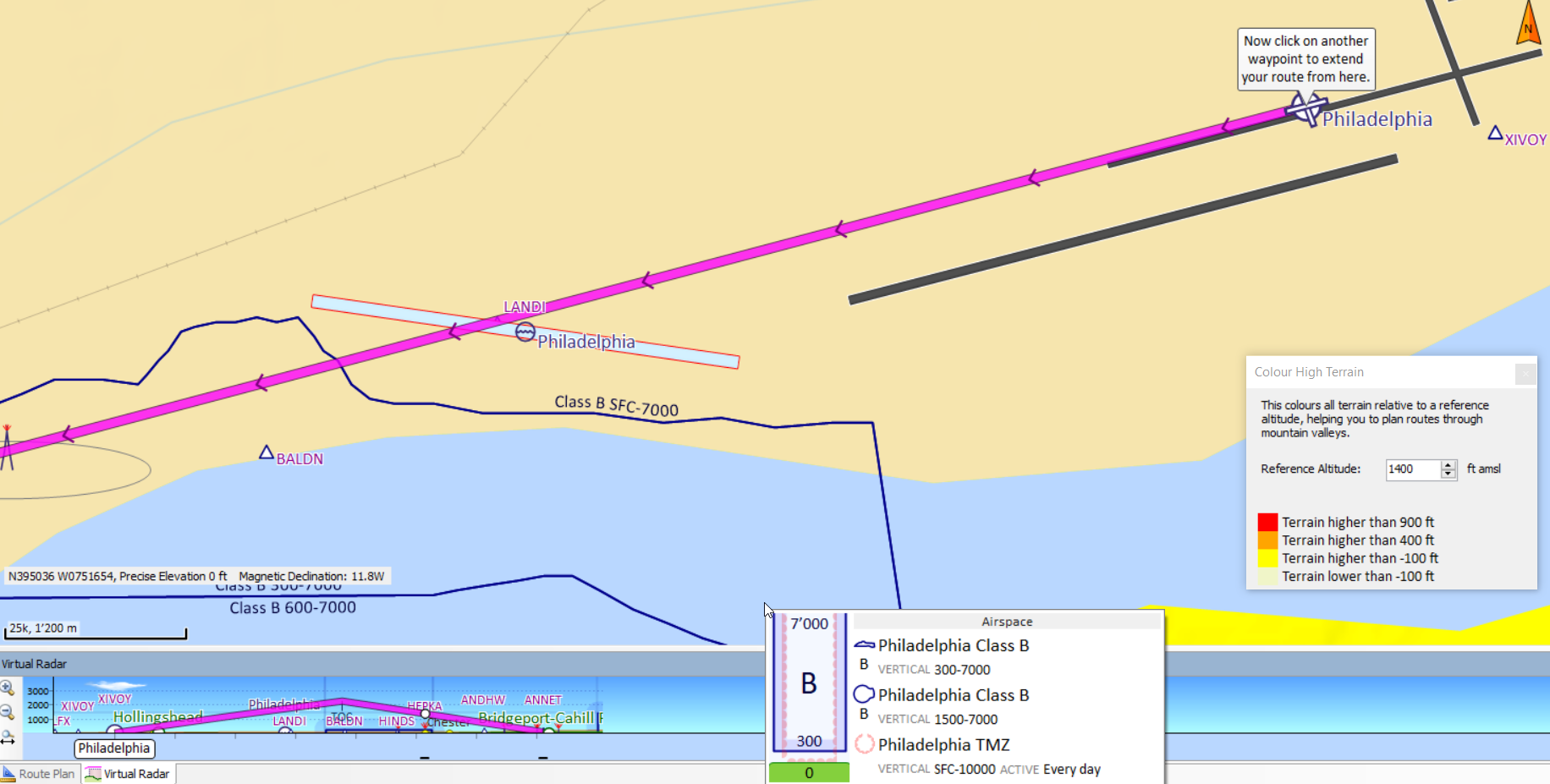Click red swatch for terrain higher than 900 ft
1550x784 pixels.
coord(1267,522)
